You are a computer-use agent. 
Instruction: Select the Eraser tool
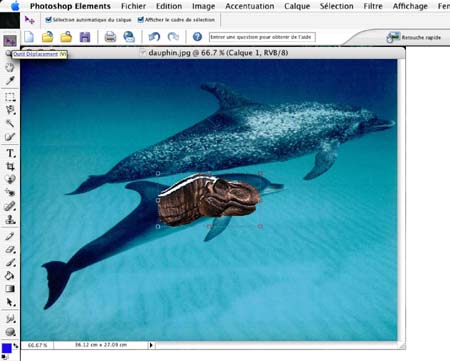(x=10, y=249)
